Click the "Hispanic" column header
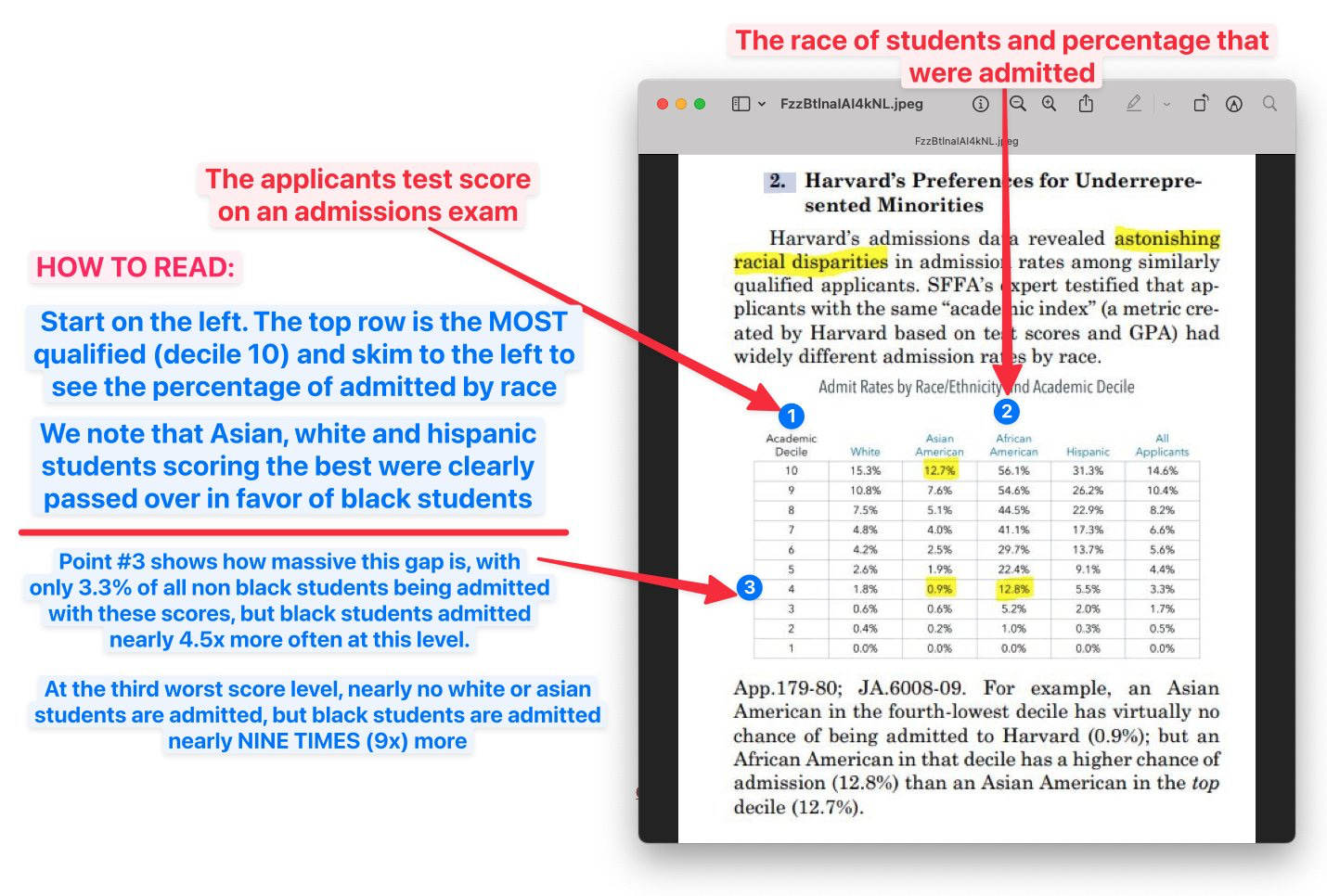The image size is (1327, 896). point(1088,452)
